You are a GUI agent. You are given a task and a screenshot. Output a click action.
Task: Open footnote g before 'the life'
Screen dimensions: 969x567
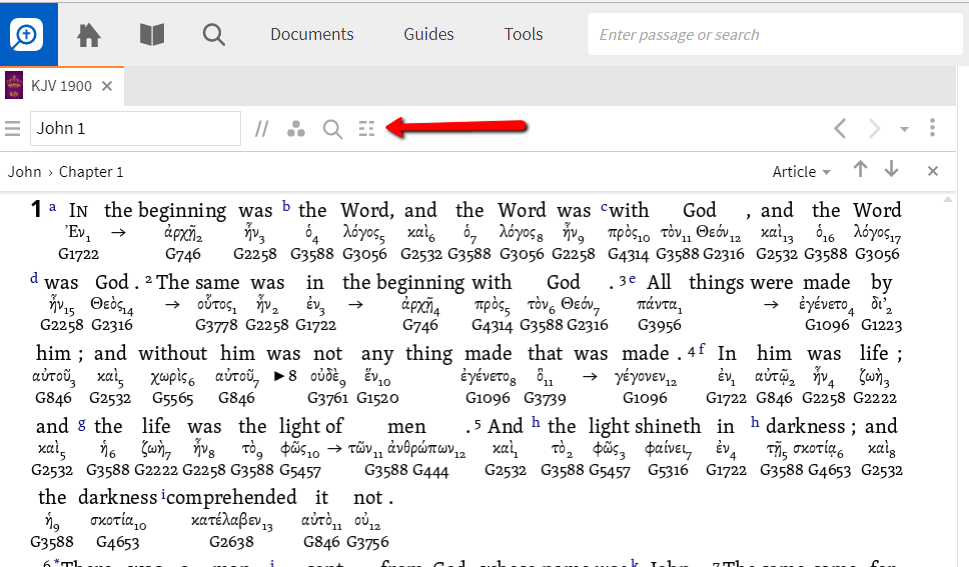(x=82, y=424)
